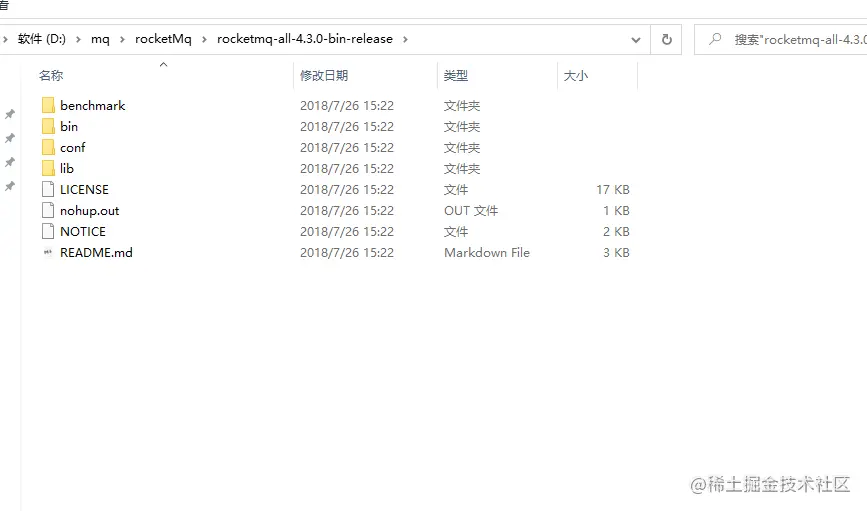Click the benchmark row modified date

[x=347, y=105]
